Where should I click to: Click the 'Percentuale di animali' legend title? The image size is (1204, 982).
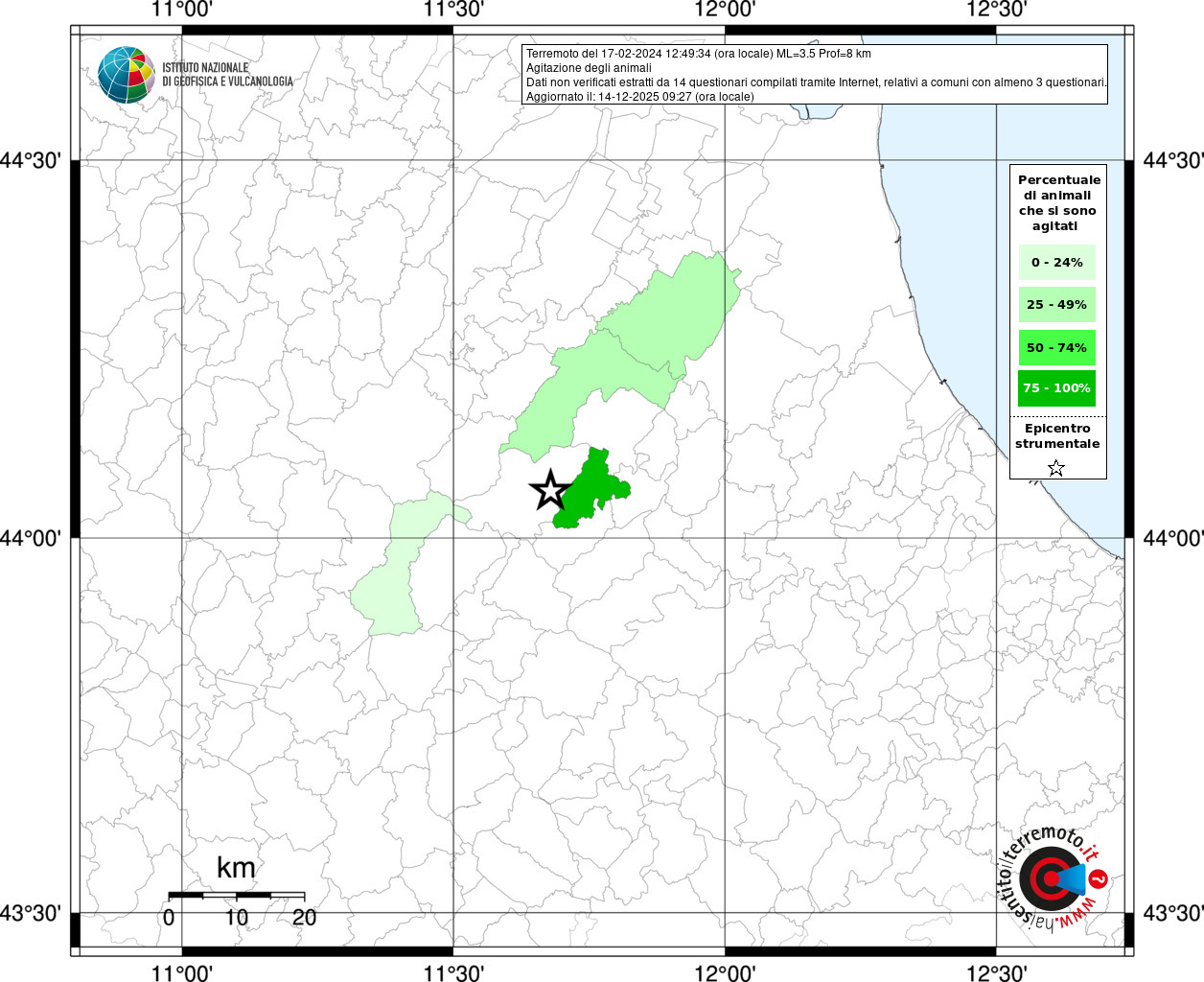pyautogui.click(x=1058, y=202)
